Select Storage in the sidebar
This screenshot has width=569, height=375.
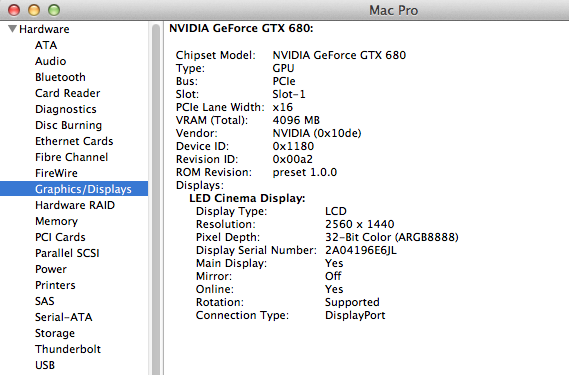[55, 333]
